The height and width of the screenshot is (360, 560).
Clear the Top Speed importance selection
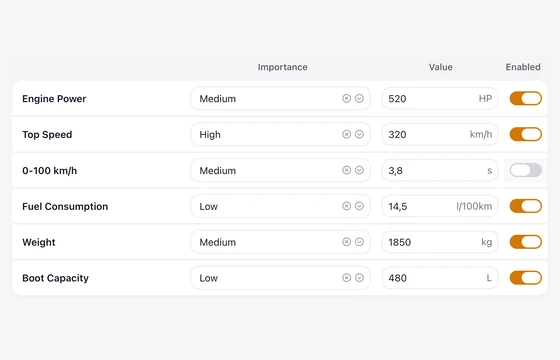[x=346, y=134]
